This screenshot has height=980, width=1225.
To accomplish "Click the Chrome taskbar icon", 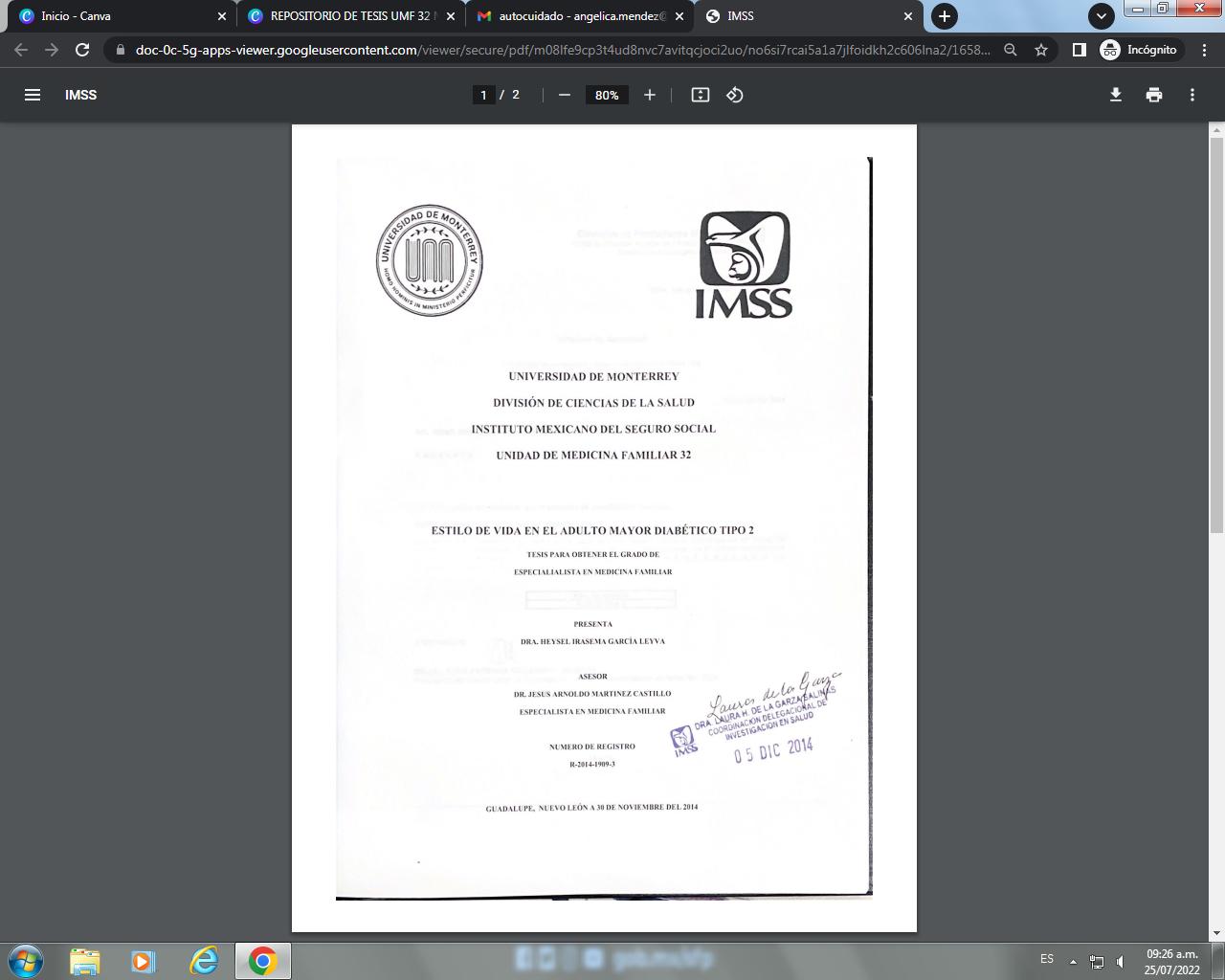I will [x=263, y=961].
